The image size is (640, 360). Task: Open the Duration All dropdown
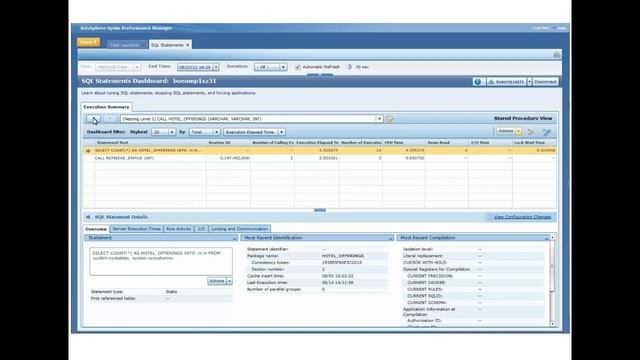(x=270, y=67)
